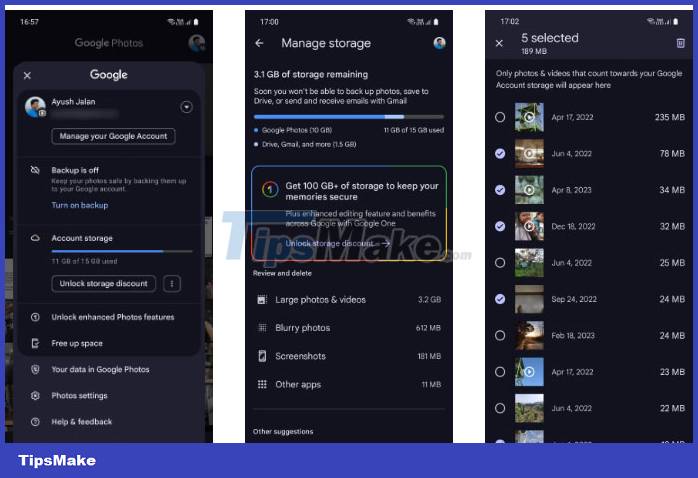Screen dimensions: 698x478
Task: Deselect the Dec 18, 2022 32 MB video
Action: tap(500, 227)
